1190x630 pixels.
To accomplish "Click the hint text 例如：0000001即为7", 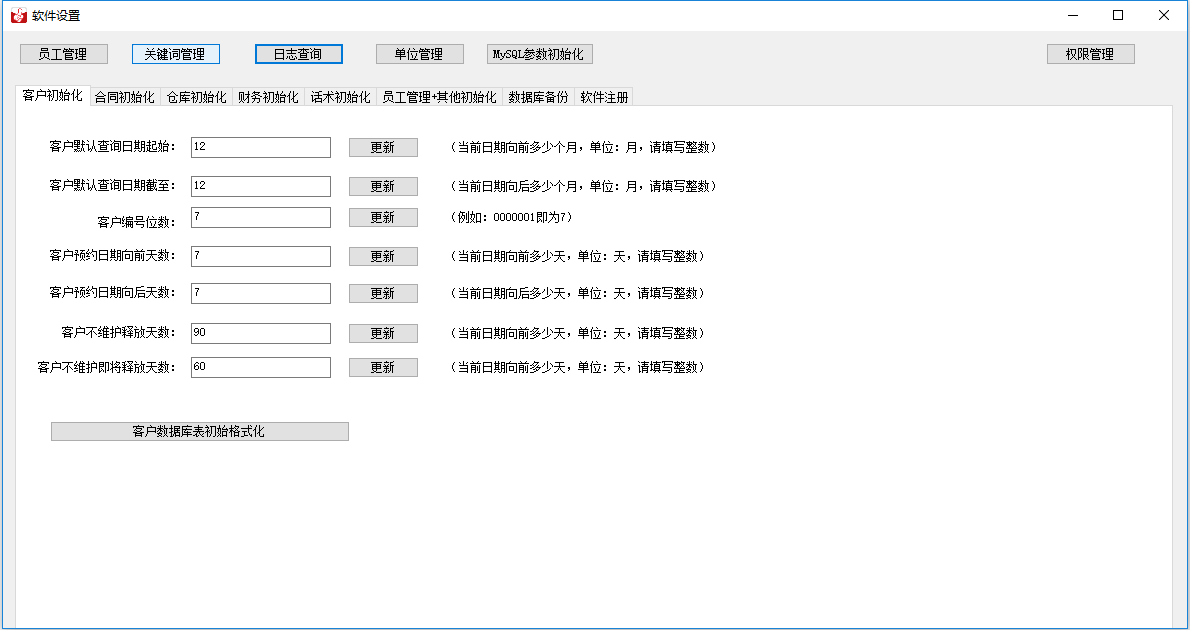I will [512, 217].
